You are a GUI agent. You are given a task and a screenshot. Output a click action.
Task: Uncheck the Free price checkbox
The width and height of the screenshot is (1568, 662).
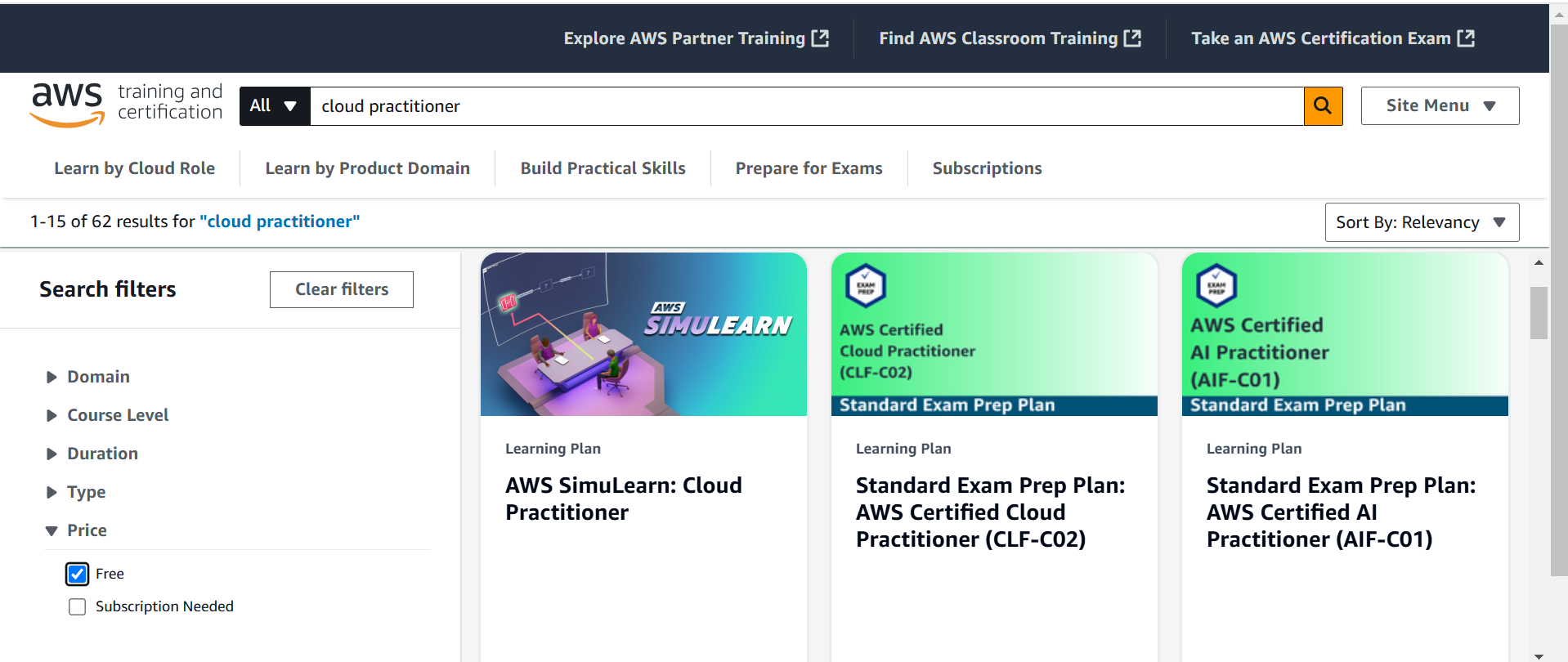click(x=78, y=574)
